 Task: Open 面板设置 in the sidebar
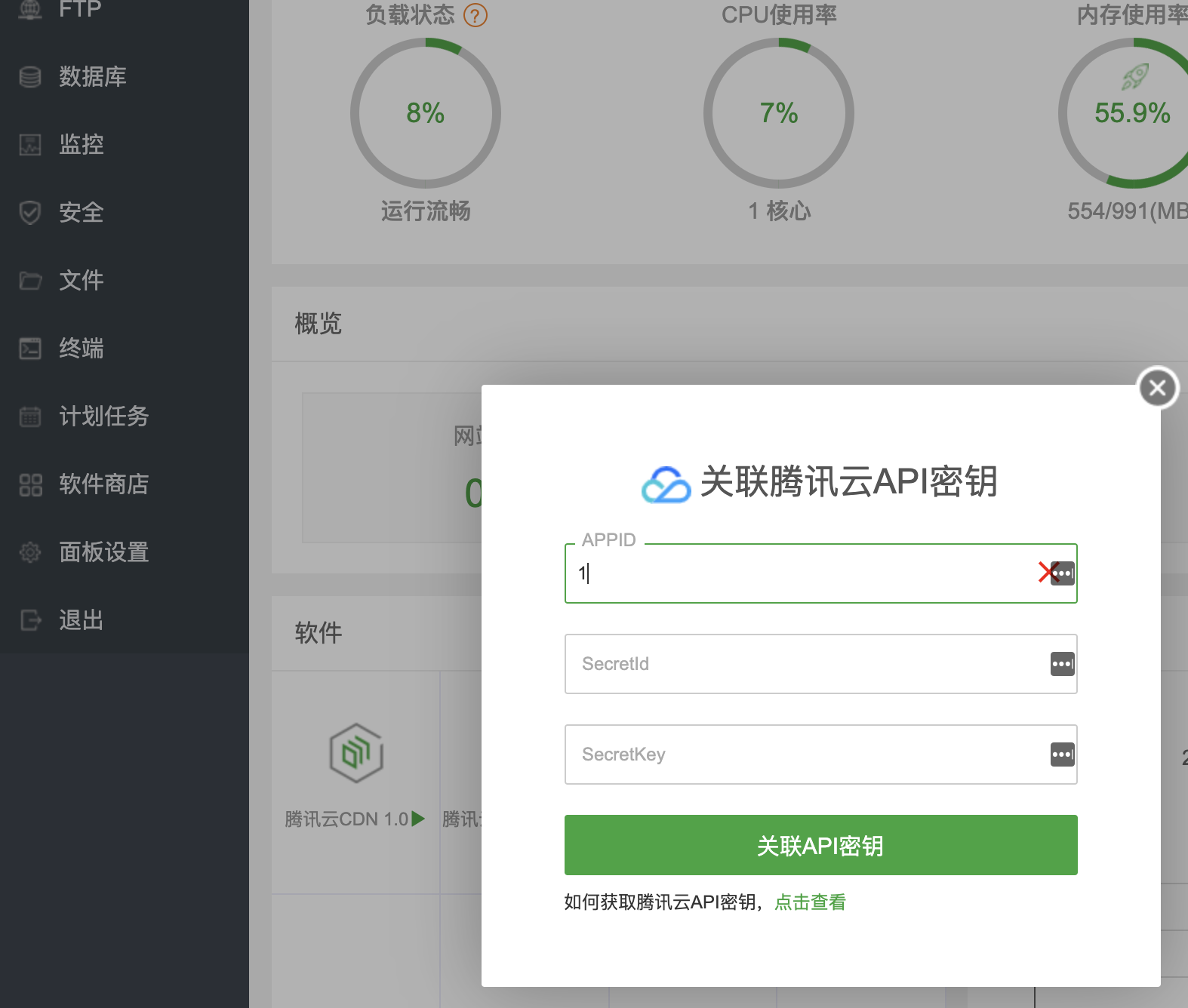tap(125, 552)
